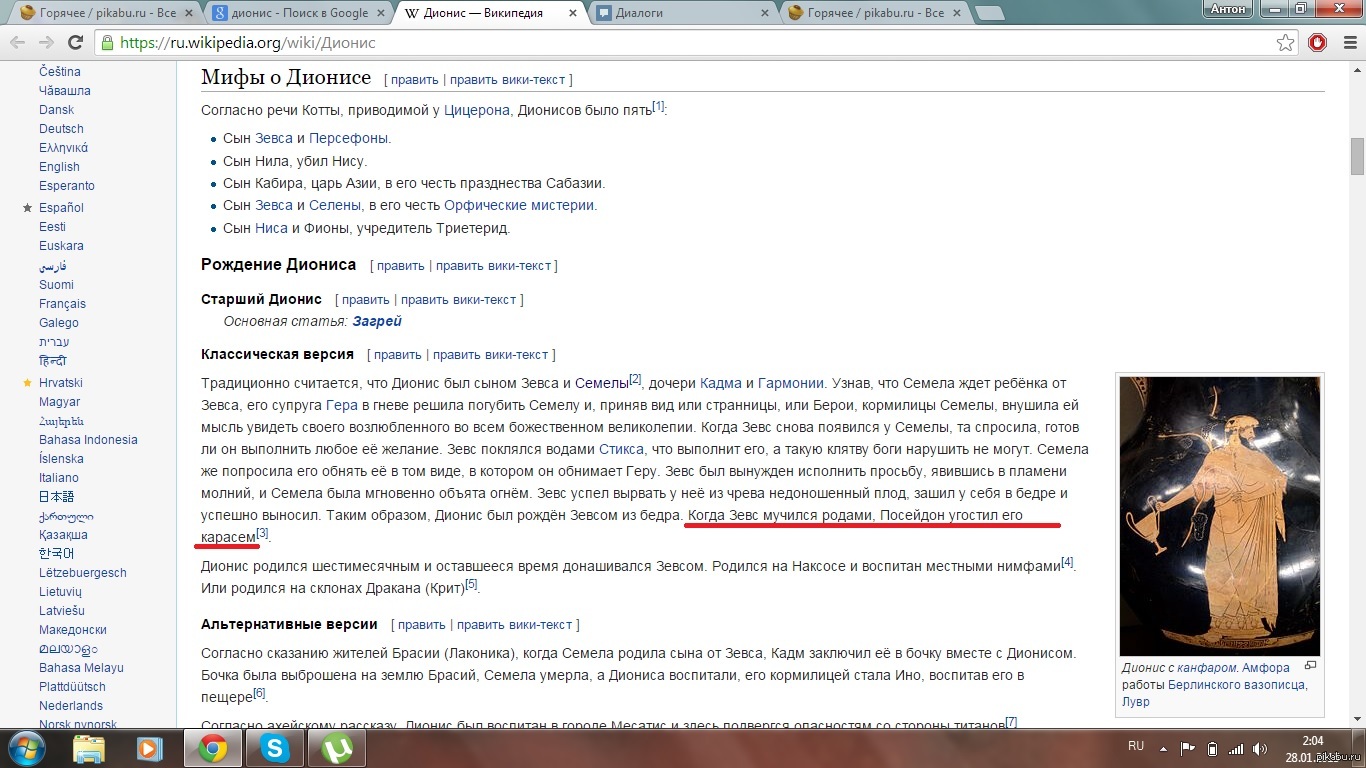The height and width of the screenshot is (768, 1366).
Task: Open the Загрей main article link
Action: (x=377, y=321)
